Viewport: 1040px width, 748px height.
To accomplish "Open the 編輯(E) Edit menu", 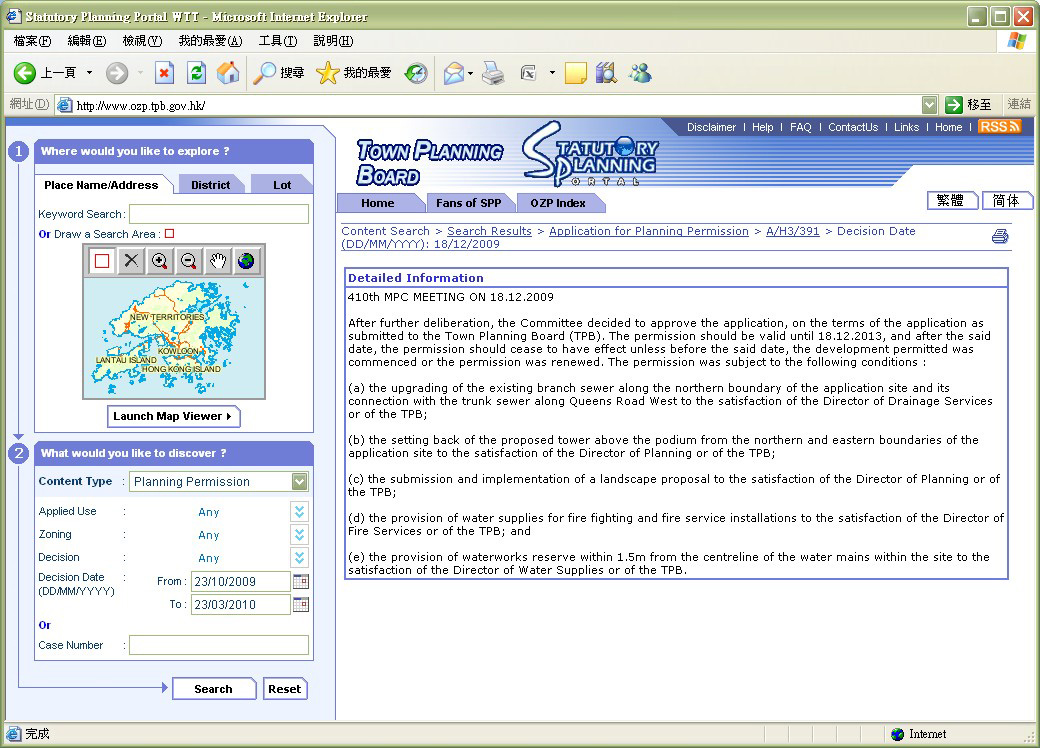I will click(87, 41).
